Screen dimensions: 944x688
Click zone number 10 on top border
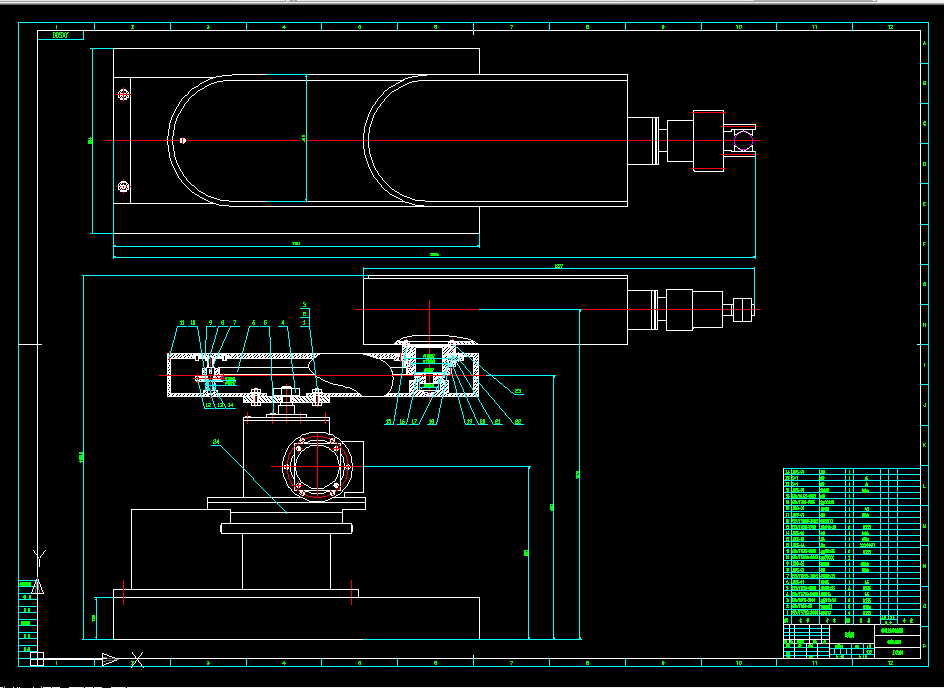tap(739, 27)
